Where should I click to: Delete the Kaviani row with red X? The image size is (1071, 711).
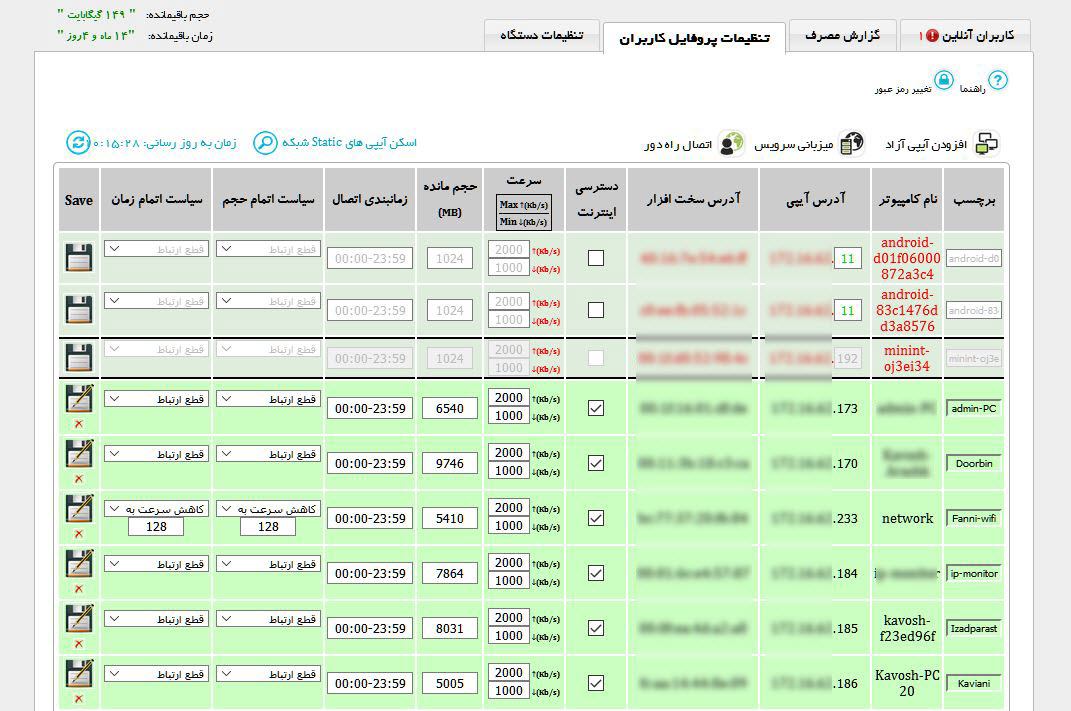79,699
